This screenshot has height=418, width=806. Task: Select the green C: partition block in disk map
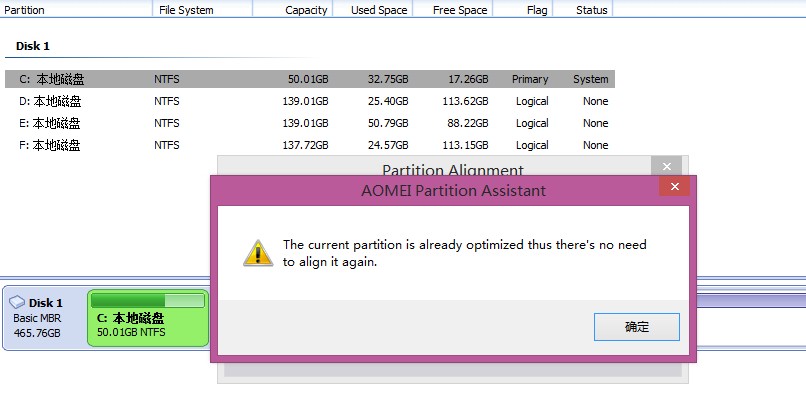click(148, 318)
